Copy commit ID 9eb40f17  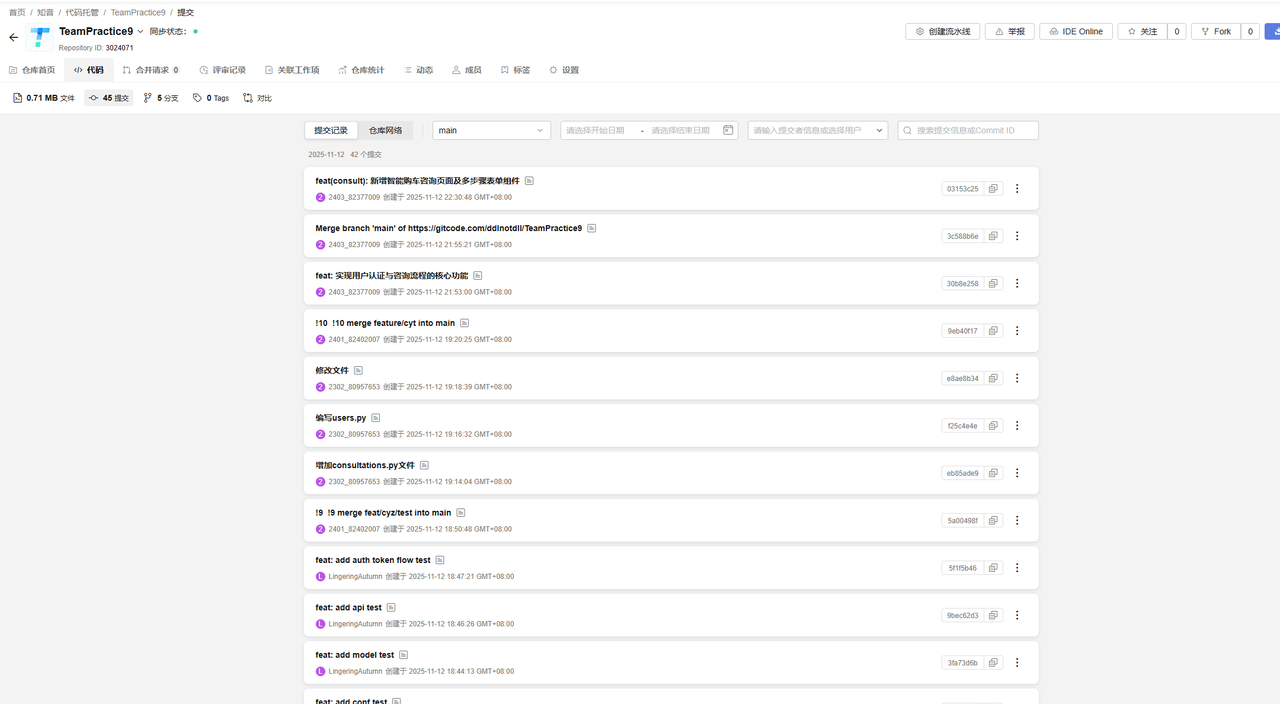993,331
